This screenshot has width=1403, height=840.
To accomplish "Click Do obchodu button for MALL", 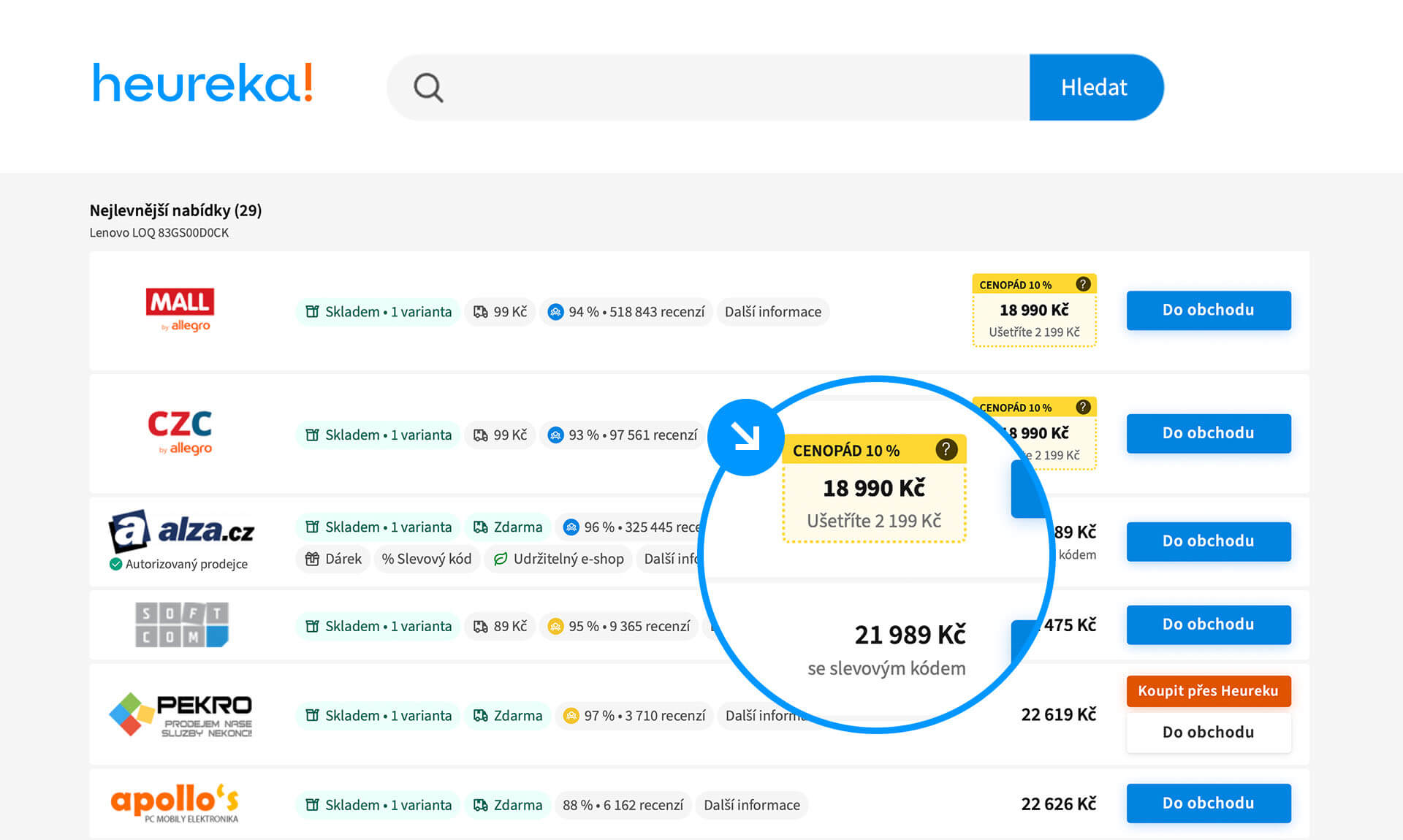I will (x=1209, y=310).
